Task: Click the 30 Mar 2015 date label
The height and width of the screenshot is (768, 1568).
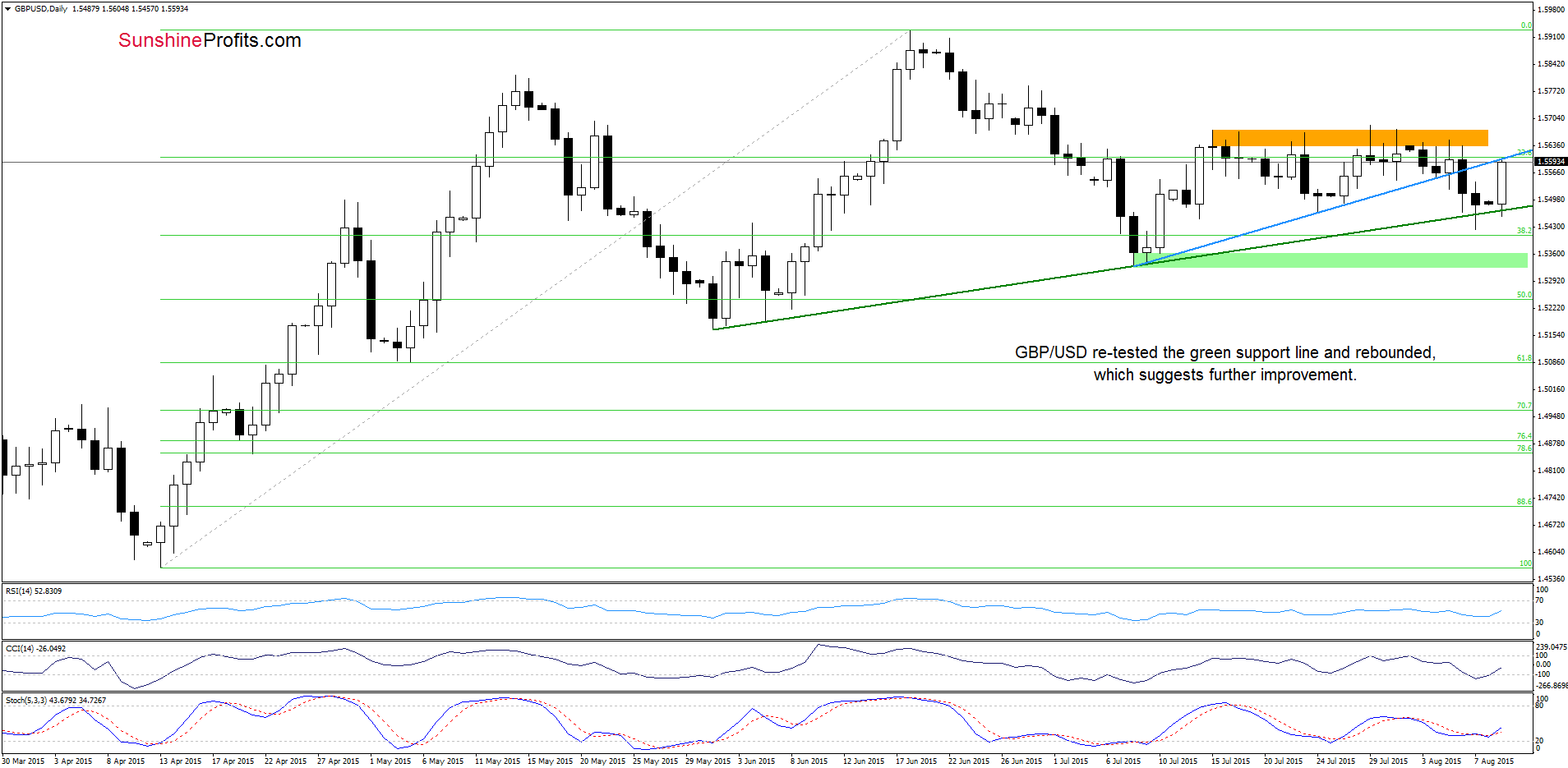Action: [x=23, y=761]
